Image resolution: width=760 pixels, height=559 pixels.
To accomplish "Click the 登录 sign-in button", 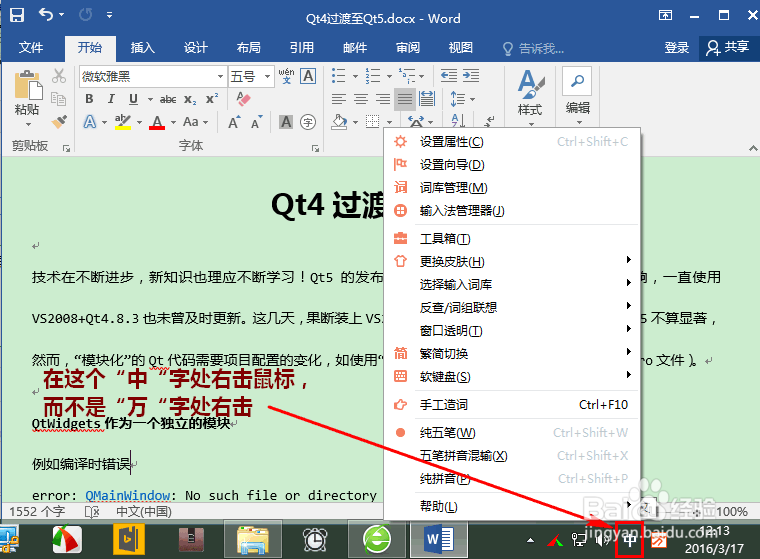I will coord(676,48).
